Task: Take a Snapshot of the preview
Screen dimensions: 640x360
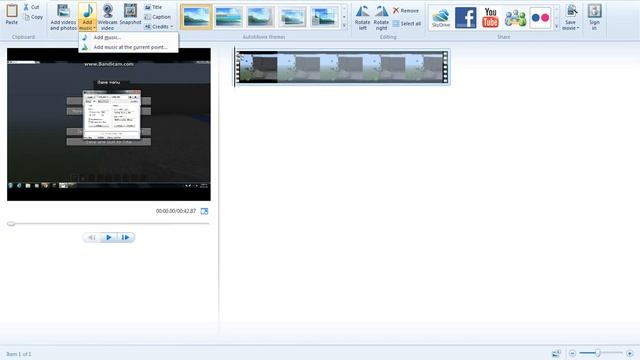Action: (130, 15)
